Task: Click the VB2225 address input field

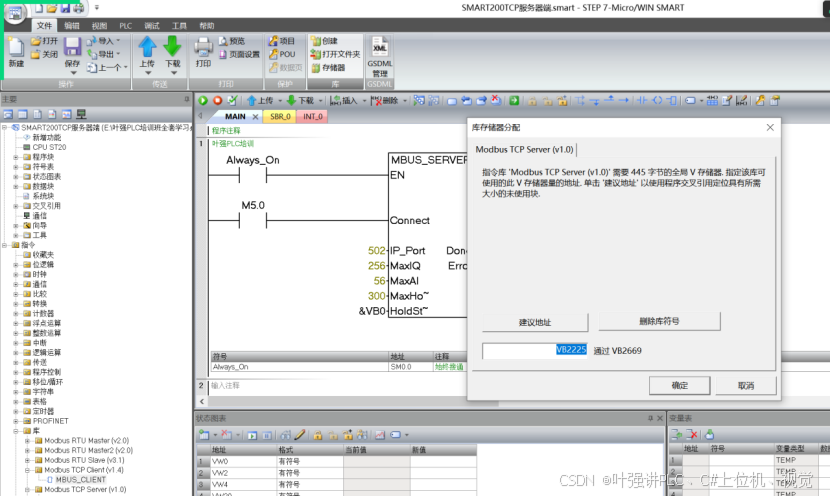Action: tap(535, 350)
